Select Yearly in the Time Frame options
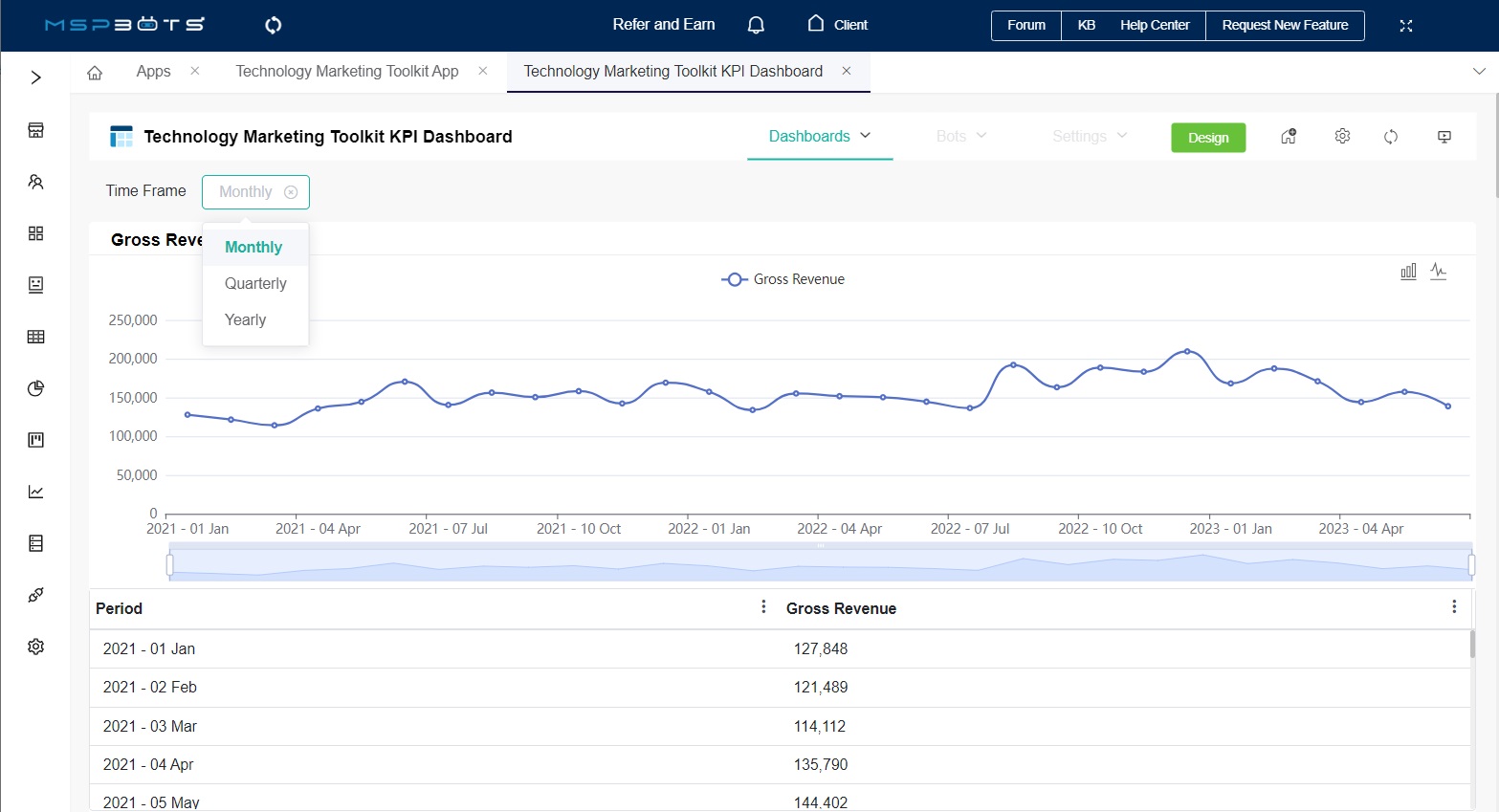Screen dimensions: 1499x812 click(x=245, y=319)
